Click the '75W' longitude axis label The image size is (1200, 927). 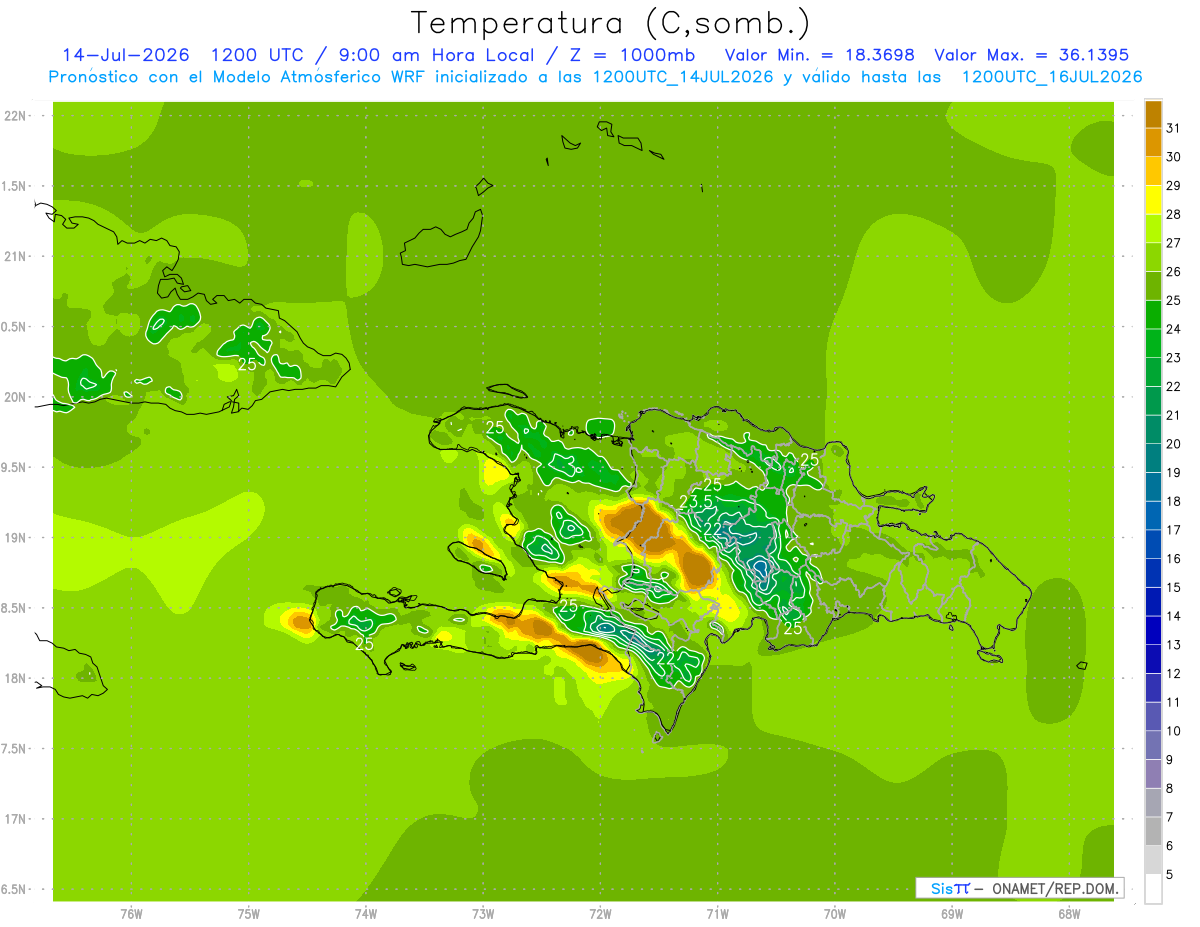(249, 914)
